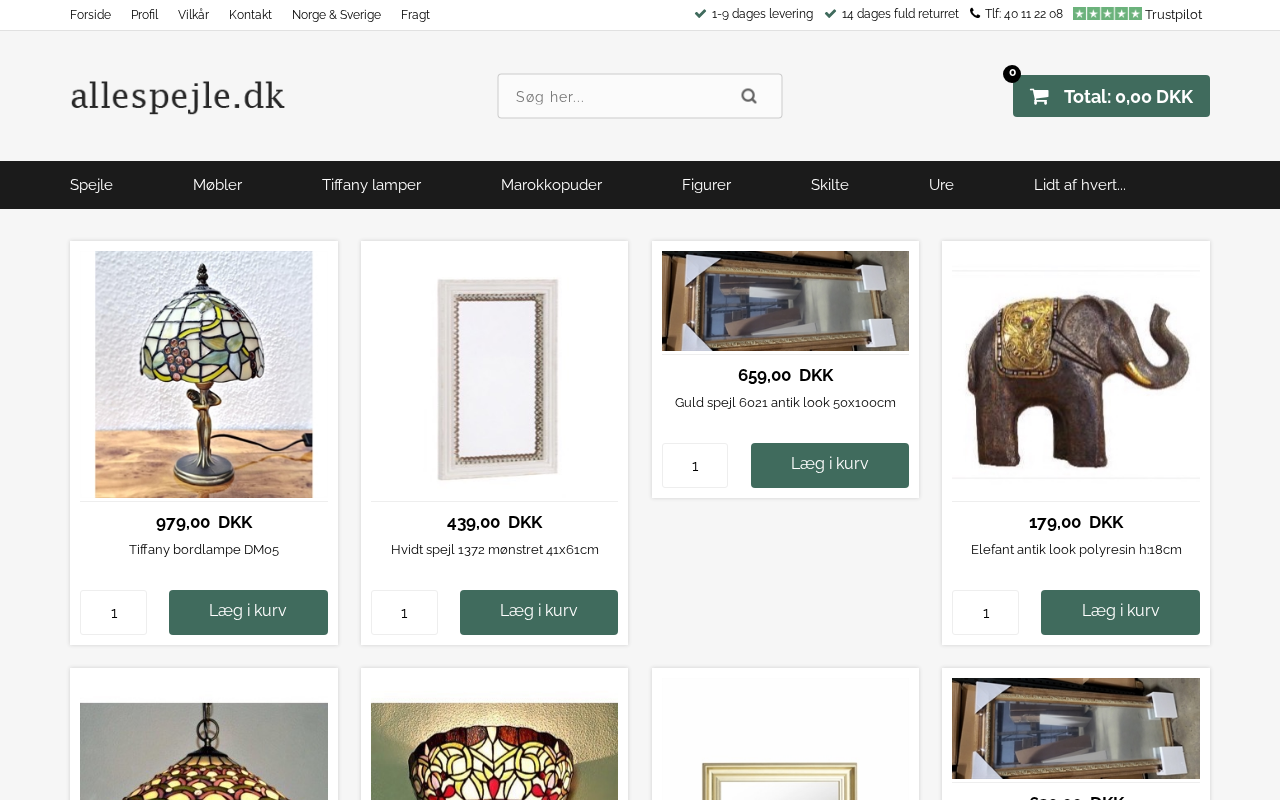Open the shopping cart icon
The width and height of the screenshot is (1280, 800).
[1039, 97]
